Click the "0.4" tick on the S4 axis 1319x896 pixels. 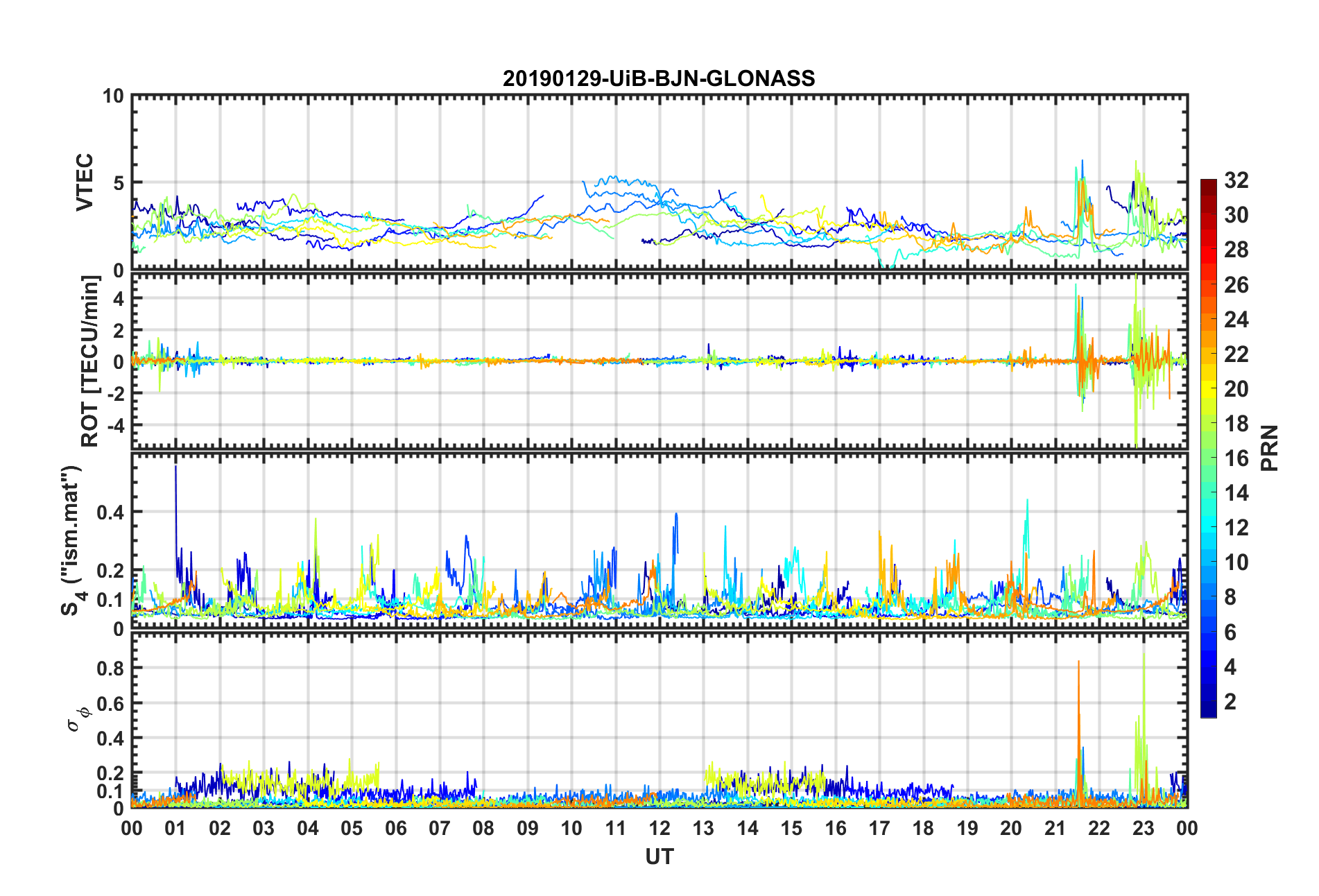110,512
